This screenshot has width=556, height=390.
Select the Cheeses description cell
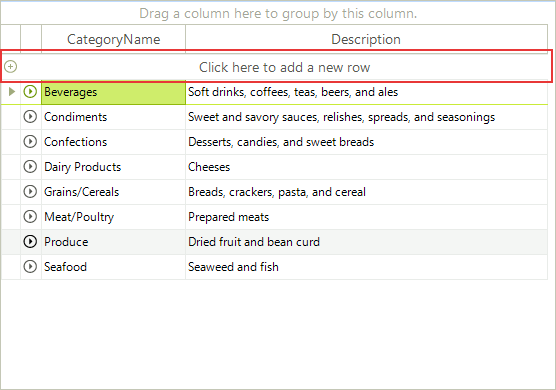pyautogui.click(x=366, y=167)
